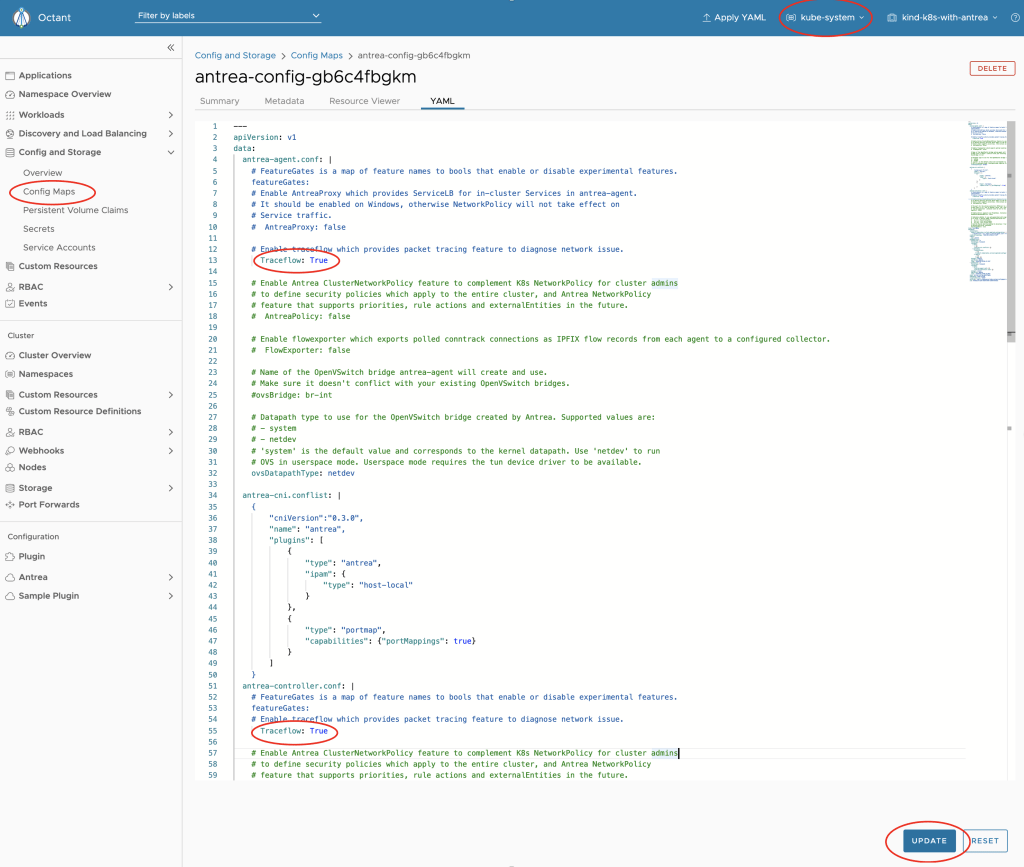Select Secrets in the sidebar
The width and height of the screenshot is (1024, 867).
coord(39,229)
